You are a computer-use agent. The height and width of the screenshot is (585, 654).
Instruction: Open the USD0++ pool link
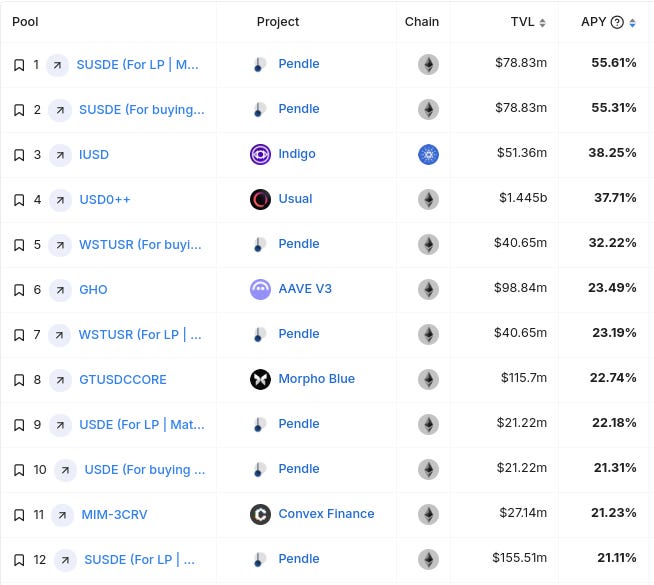pyautogui.click(x=105, y=200)
